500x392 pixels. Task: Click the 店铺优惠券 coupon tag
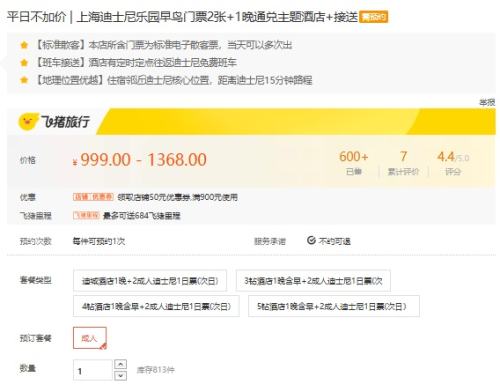[93, 197]
